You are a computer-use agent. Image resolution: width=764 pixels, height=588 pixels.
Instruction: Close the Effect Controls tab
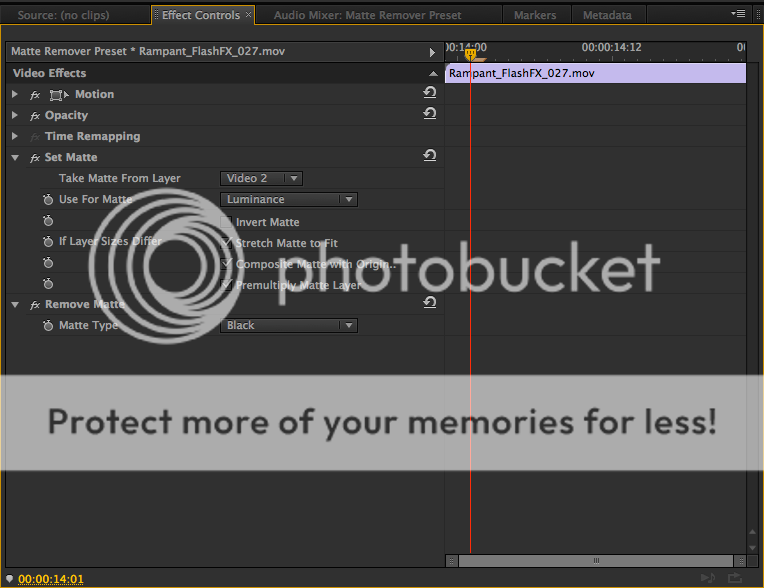coord(248,15)
